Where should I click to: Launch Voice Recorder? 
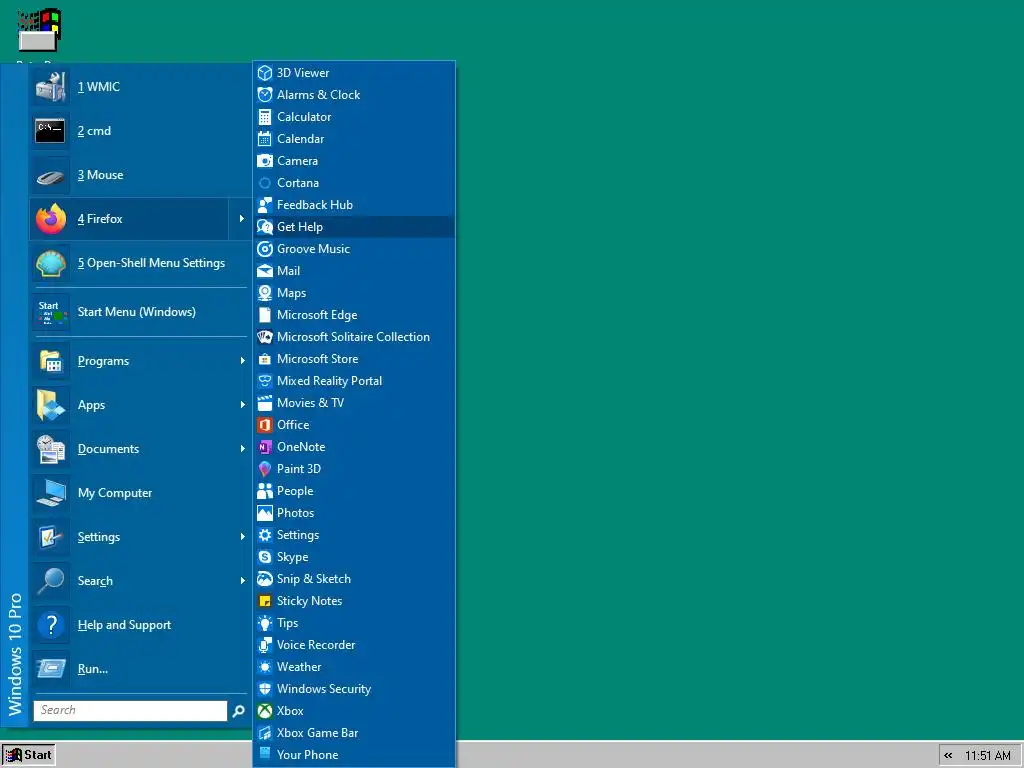coord(354,645)
